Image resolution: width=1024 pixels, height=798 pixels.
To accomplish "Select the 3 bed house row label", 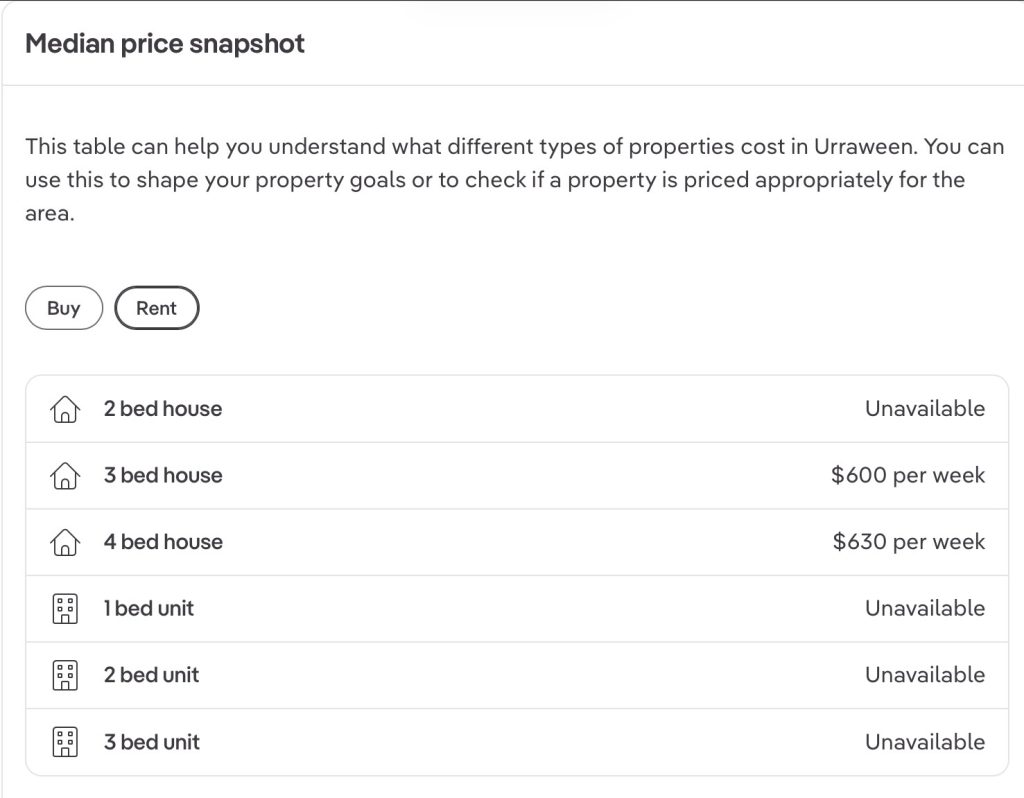I will click(x=163, y=475).
